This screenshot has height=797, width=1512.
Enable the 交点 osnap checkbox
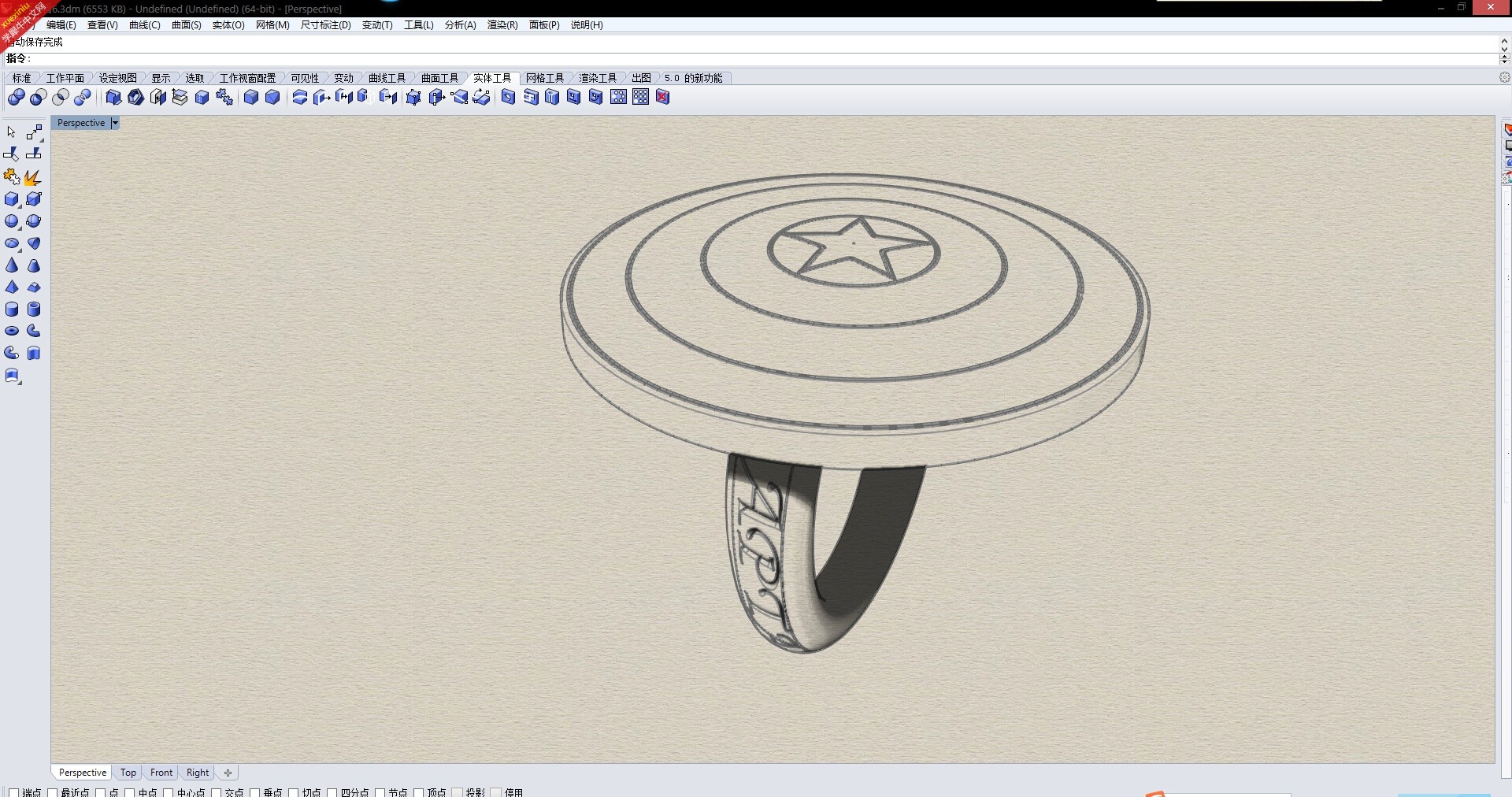click(x=216, y=792)
